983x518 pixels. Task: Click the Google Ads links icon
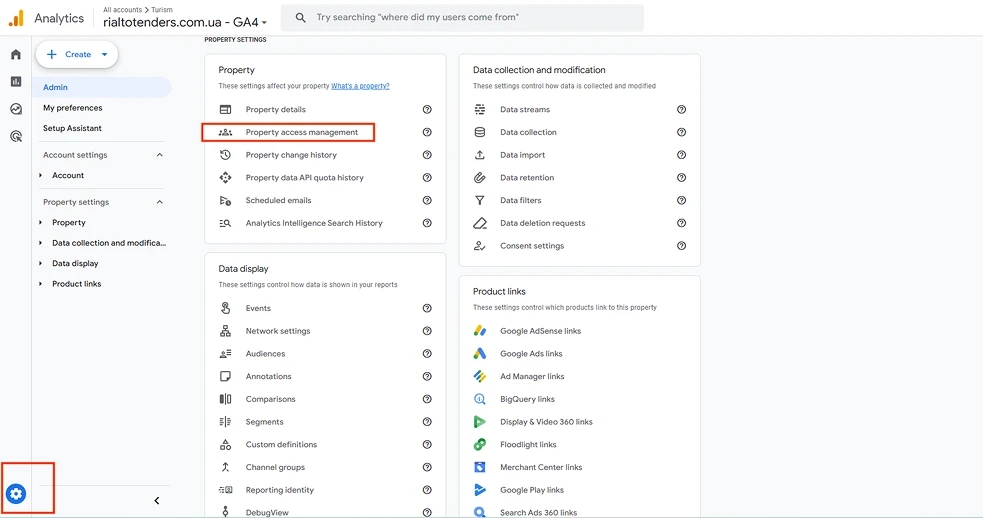480,354
